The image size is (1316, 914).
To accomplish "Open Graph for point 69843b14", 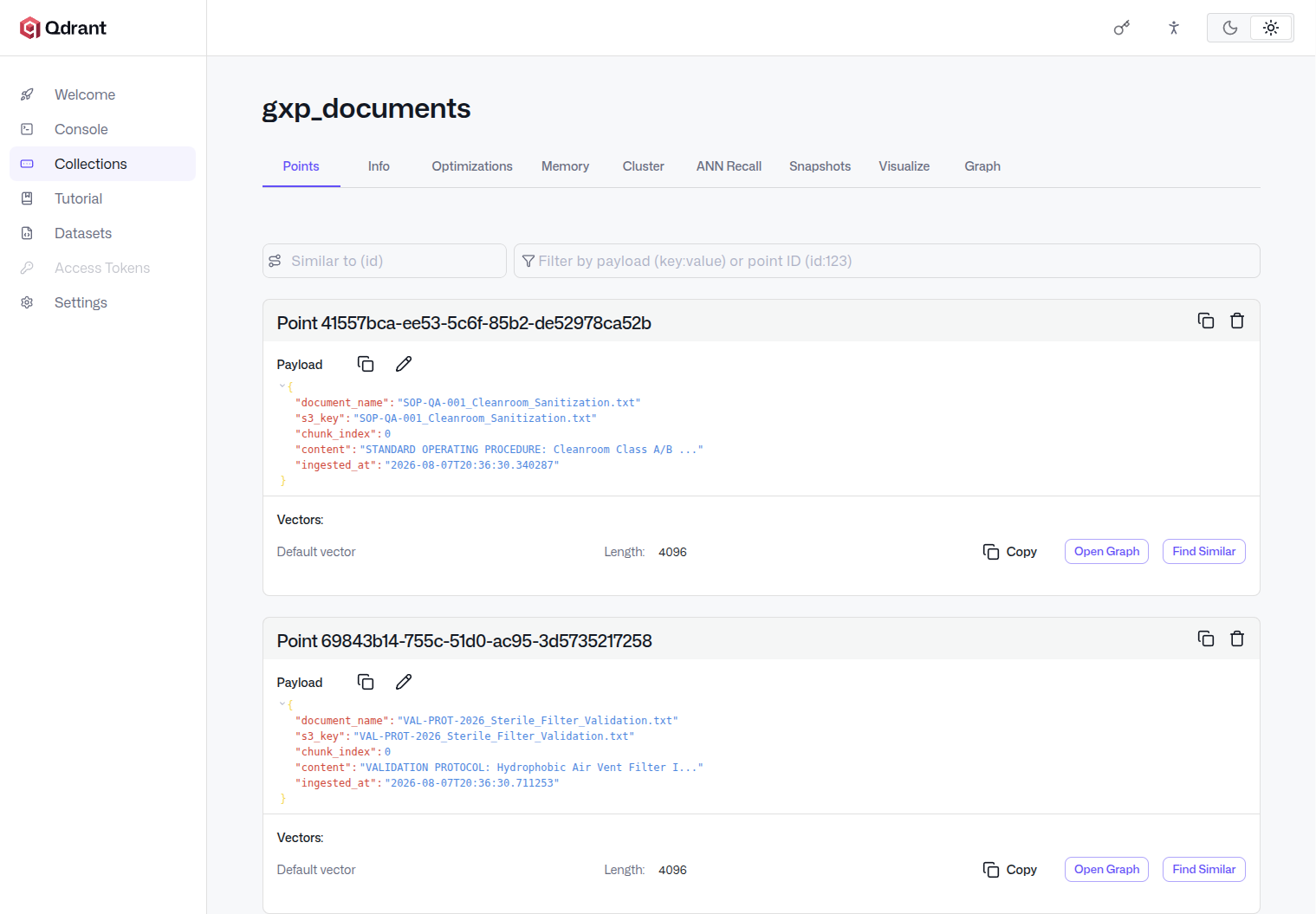I will [x=1106, y=870].
